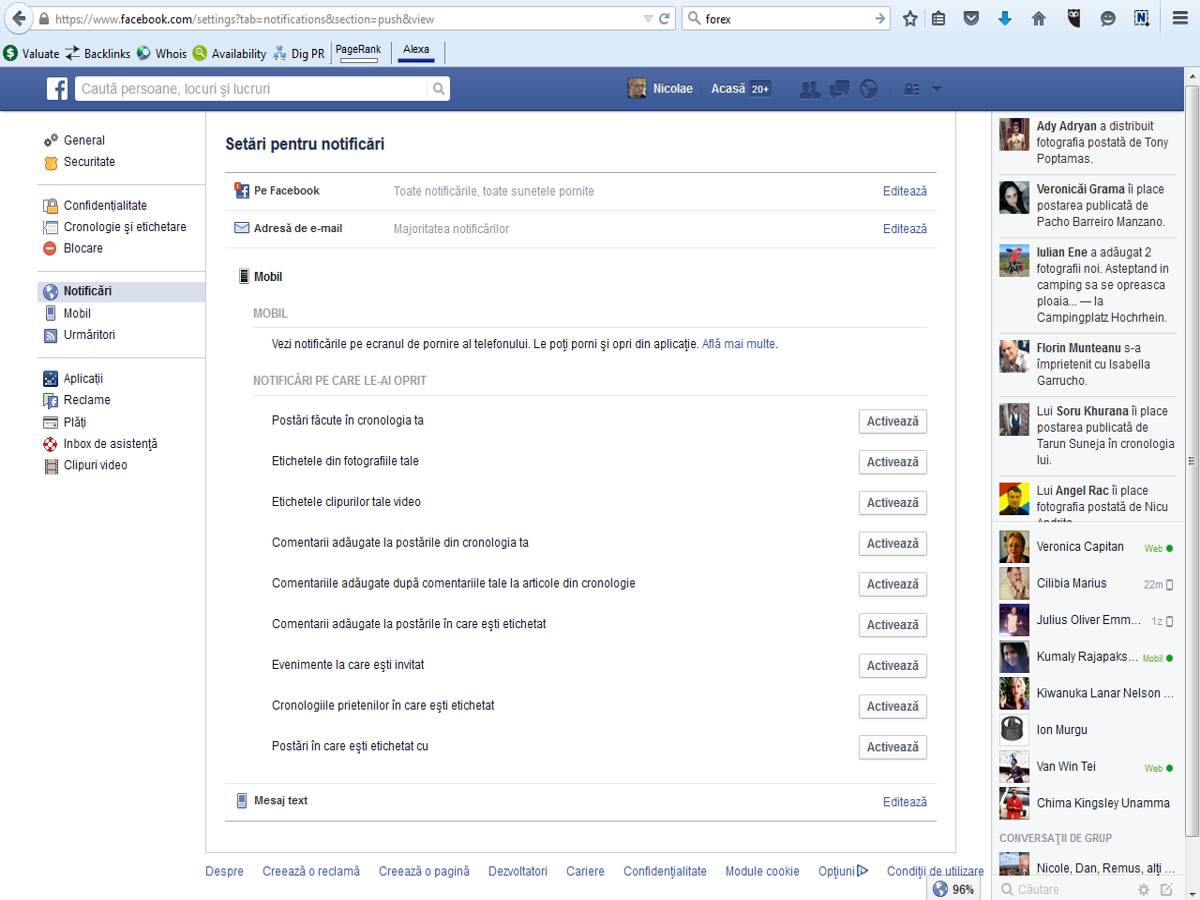
Task: Open downloads arrow icon
Action: pyautogui.click(x=1005, y=18)
